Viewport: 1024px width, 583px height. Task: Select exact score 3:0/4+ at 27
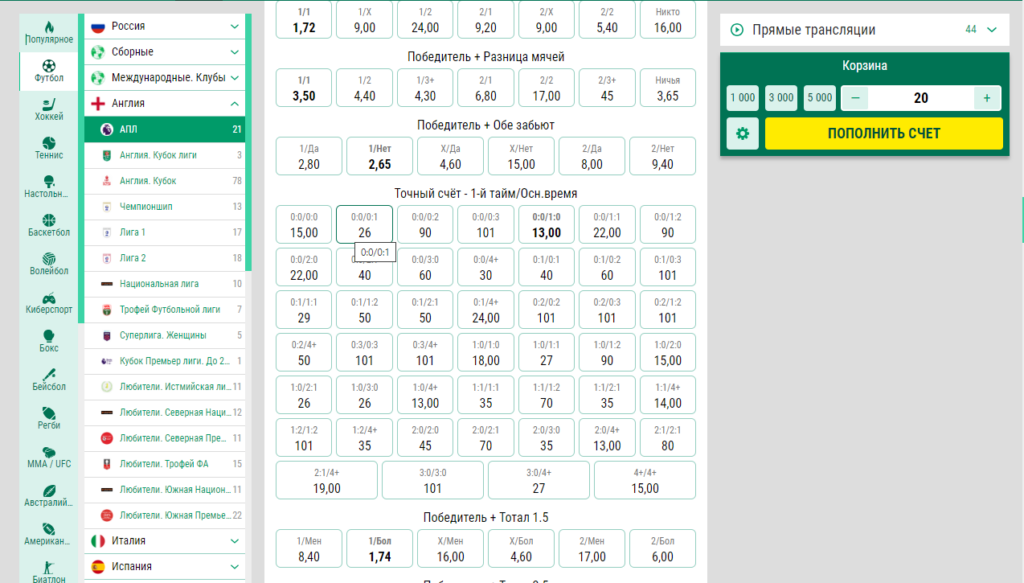point(539,481)
